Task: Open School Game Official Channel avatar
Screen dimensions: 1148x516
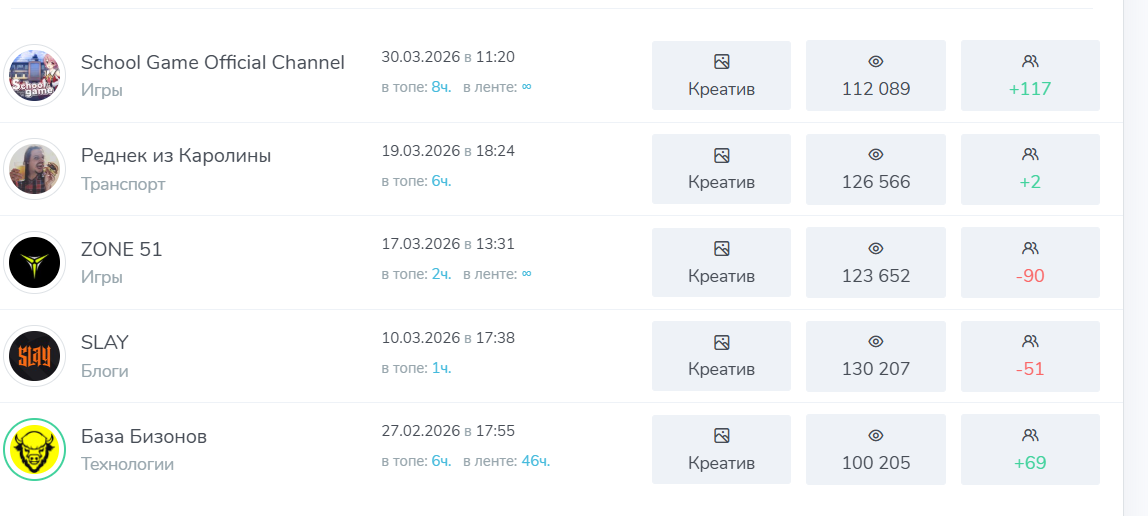Action: click(34, 75)
